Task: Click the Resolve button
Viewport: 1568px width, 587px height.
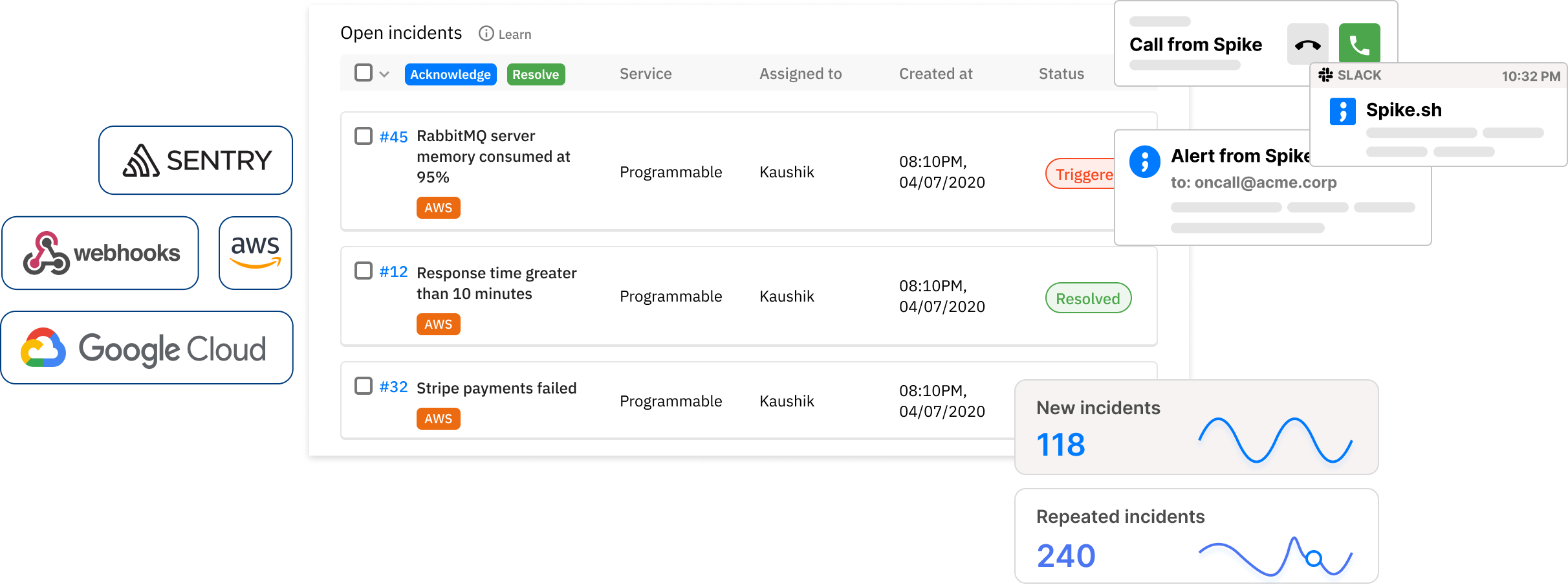Action: pyautogui.click(x=536, y=74)
